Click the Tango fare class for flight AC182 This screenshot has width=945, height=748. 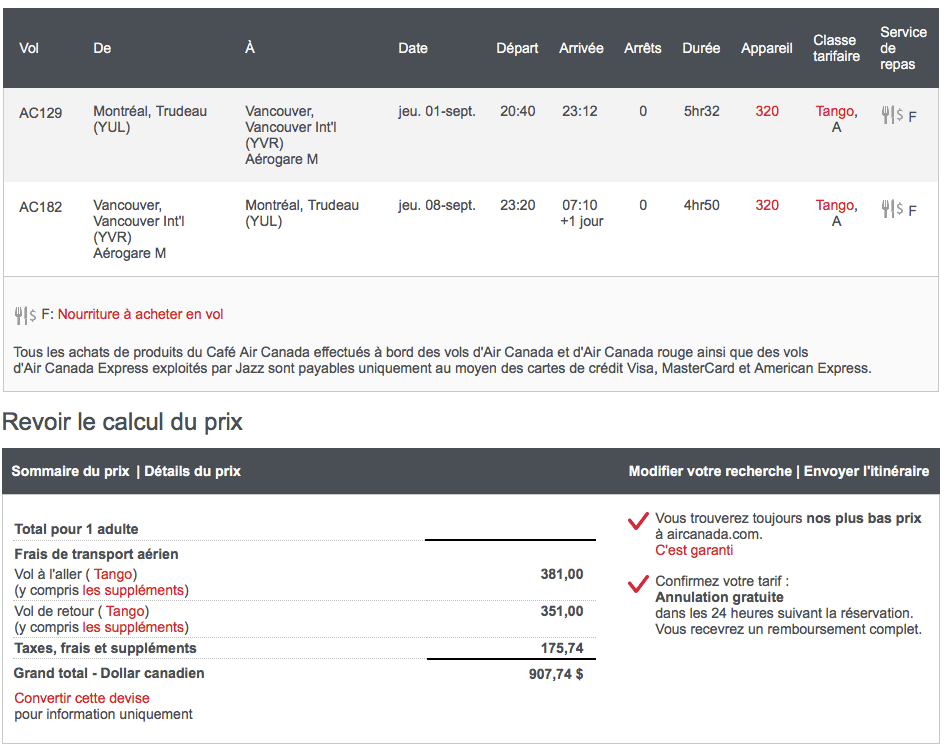tap(834, 205)
